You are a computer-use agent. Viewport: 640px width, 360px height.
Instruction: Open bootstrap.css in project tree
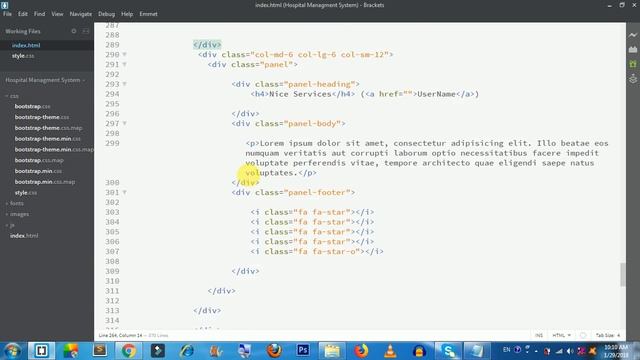click(32, 106)
